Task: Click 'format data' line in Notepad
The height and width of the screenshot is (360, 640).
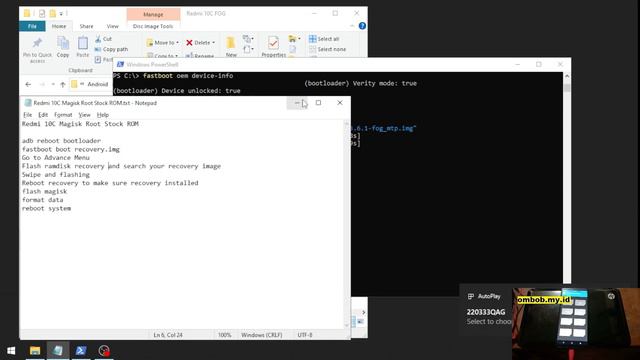Action: [x=42, y=200]
